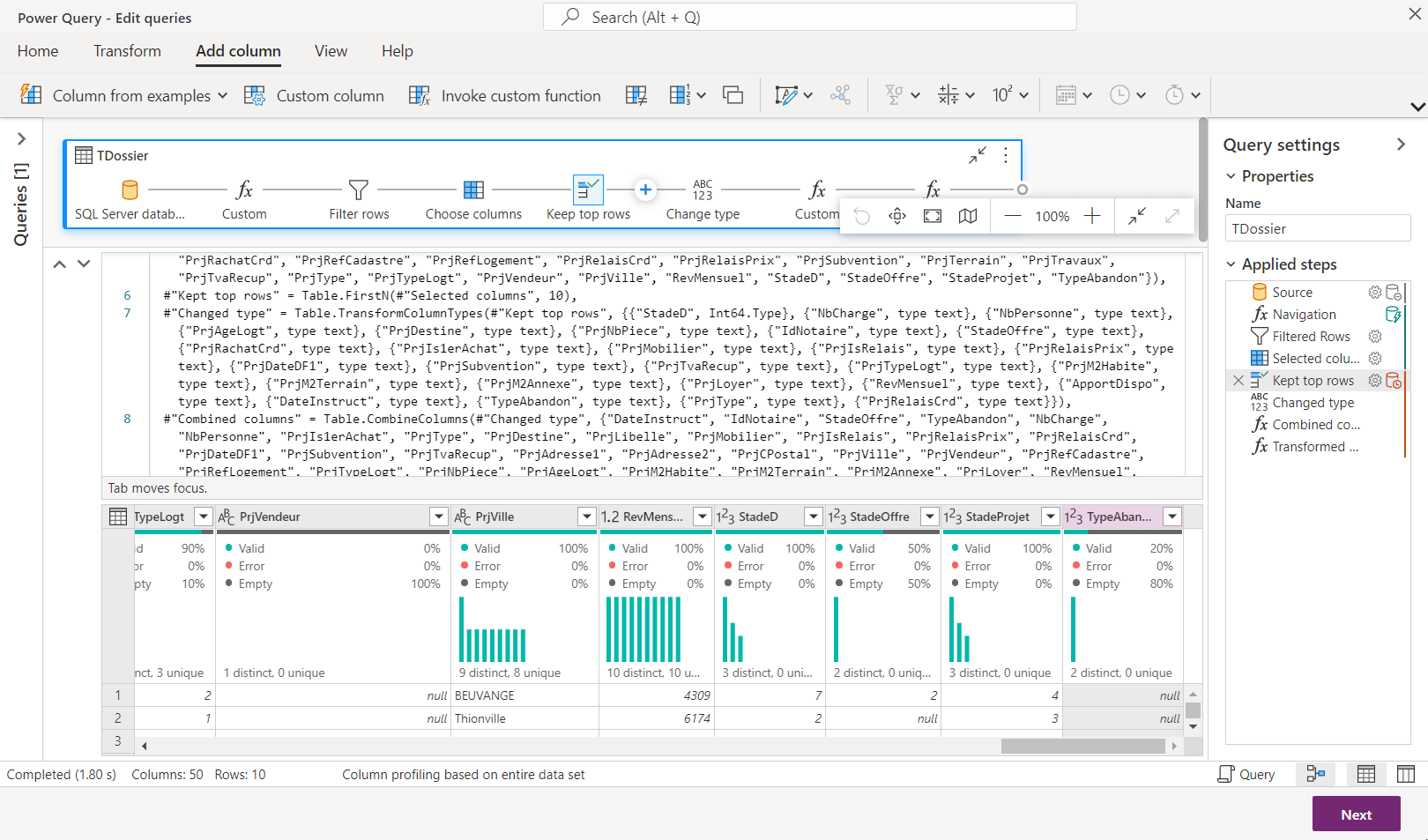Toggle the diagram view button
Image resolution: width=1428 pixels, height=840 pixels.
[1316, 774]
